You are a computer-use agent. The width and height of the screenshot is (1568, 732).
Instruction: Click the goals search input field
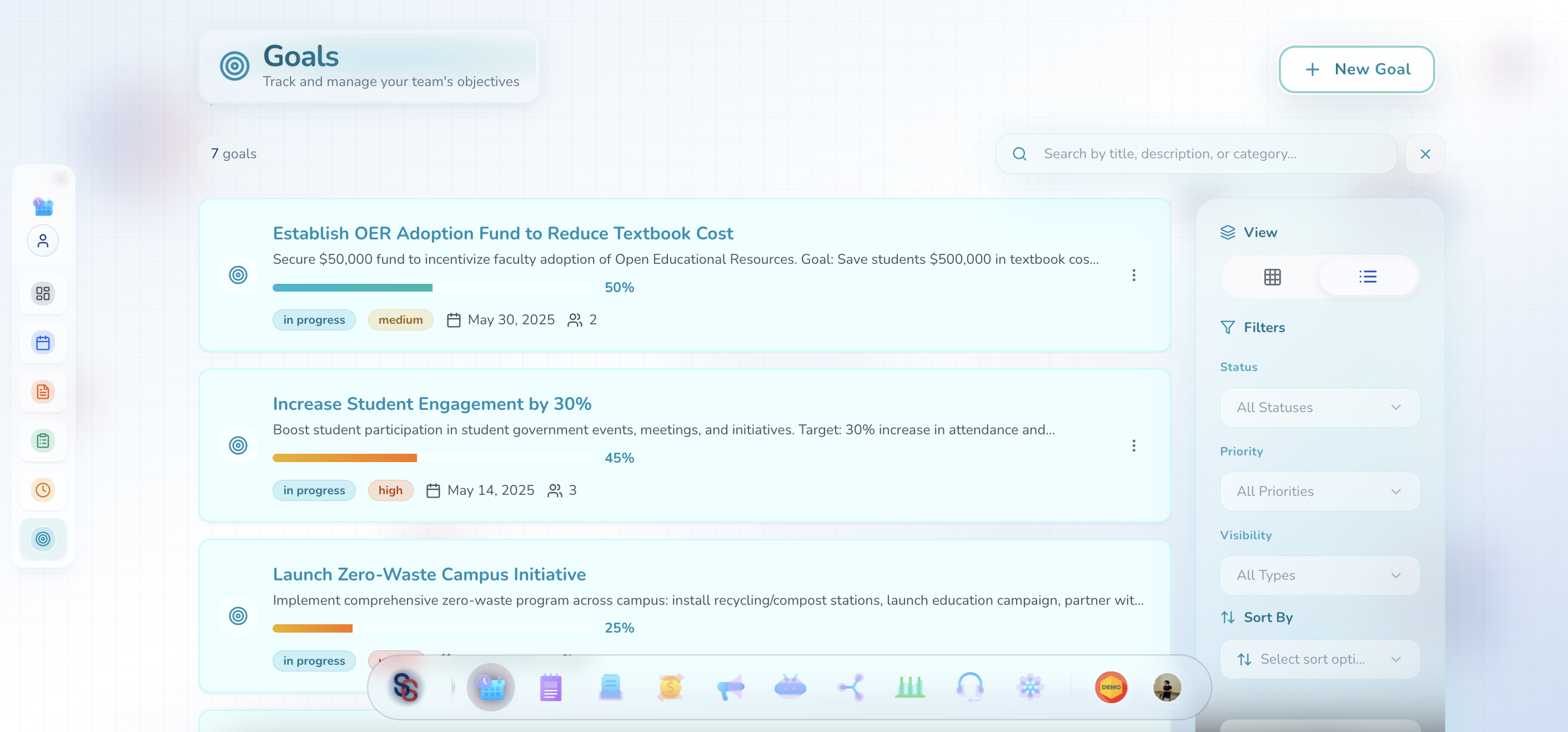1212,154
